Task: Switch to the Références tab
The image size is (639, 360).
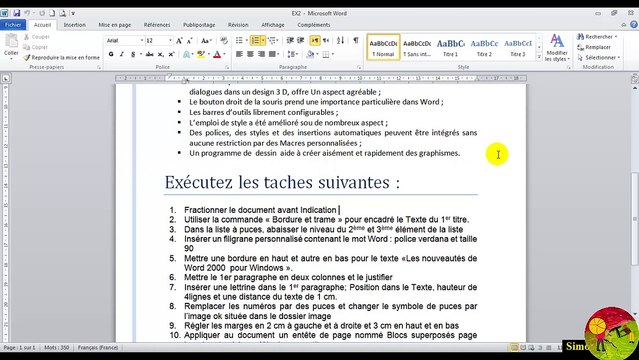Action: click(157, 25)
